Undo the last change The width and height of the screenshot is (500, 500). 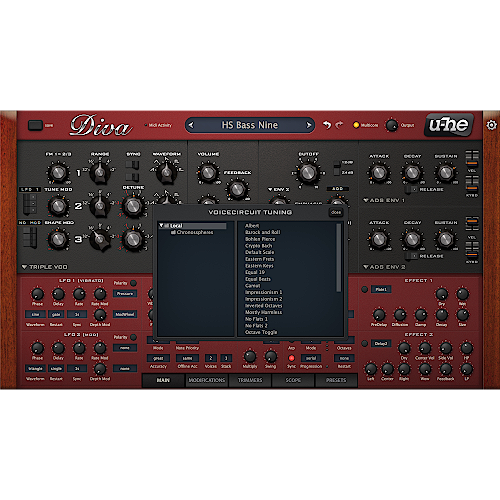click(x=327, y=125)
